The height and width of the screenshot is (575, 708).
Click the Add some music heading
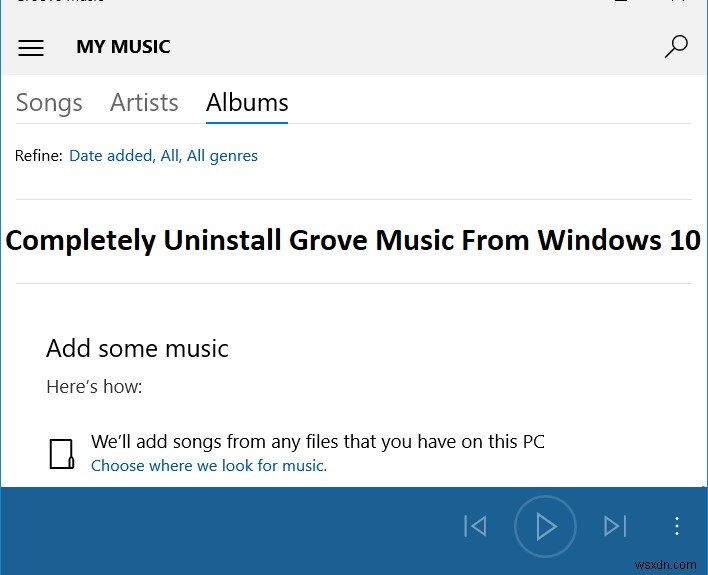[137, 348]
